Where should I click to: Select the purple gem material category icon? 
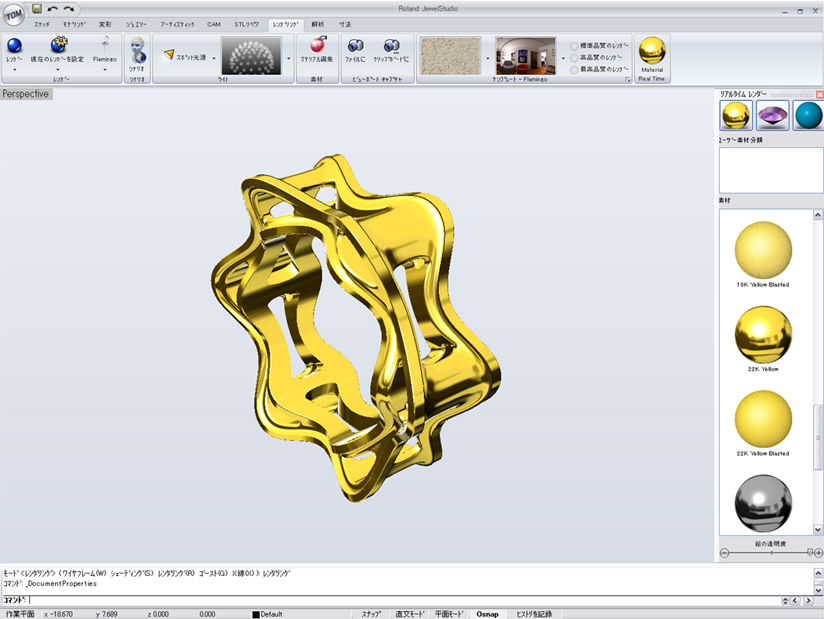click(771, 116)
